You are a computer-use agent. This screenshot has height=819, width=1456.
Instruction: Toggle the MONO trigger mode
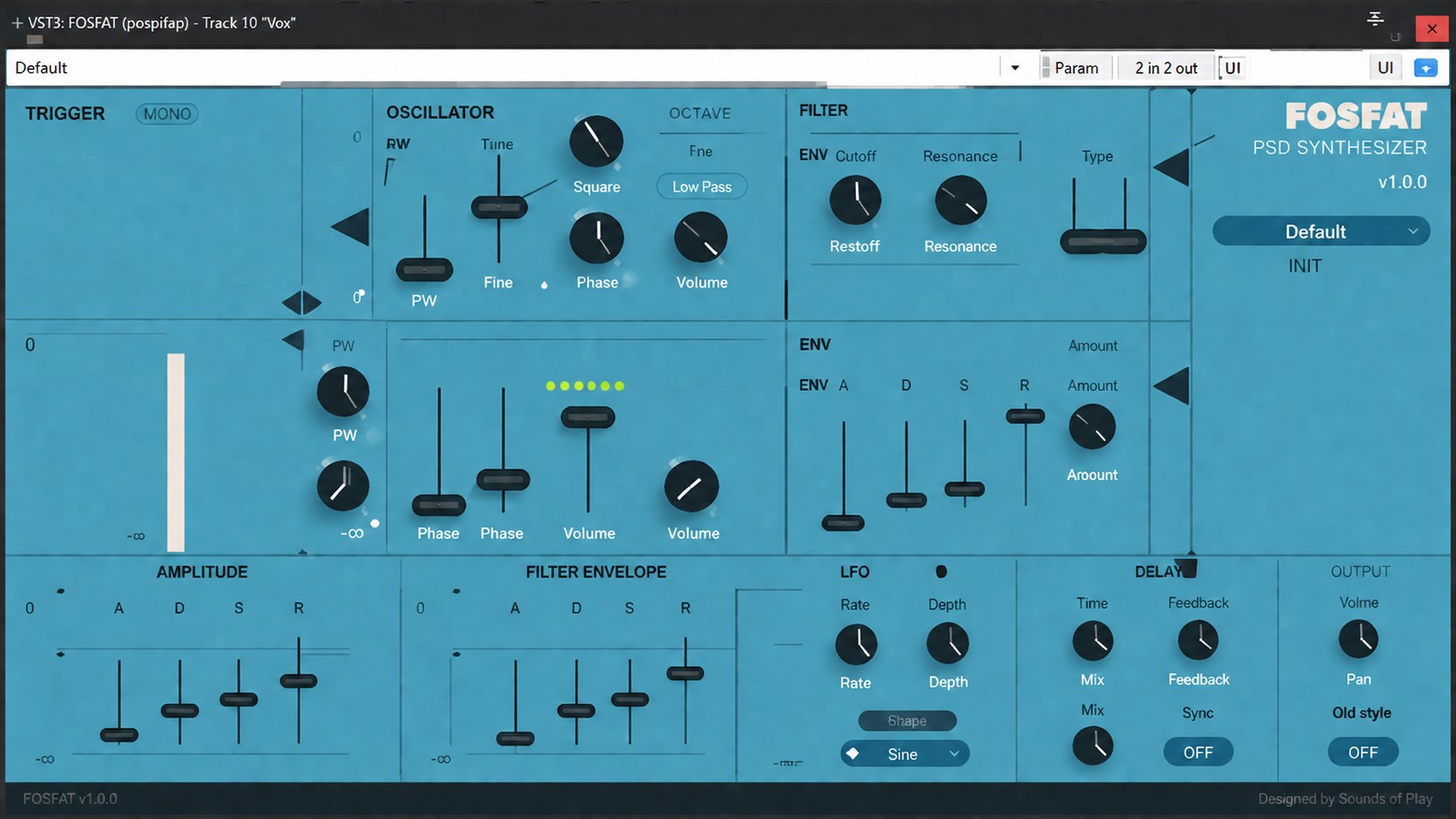coord(166,114)
